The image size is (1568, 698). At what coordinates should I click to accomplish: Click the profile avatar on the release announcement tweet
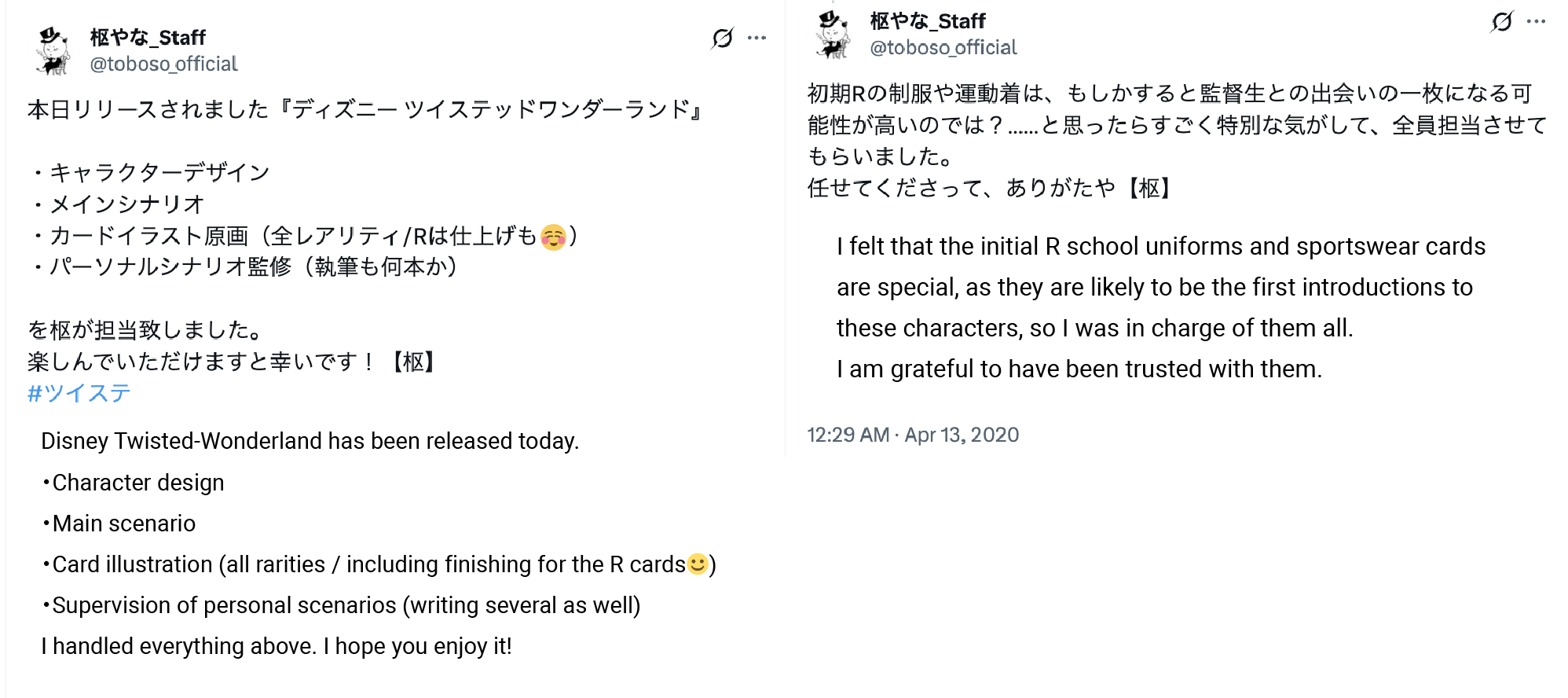[53, 51]
